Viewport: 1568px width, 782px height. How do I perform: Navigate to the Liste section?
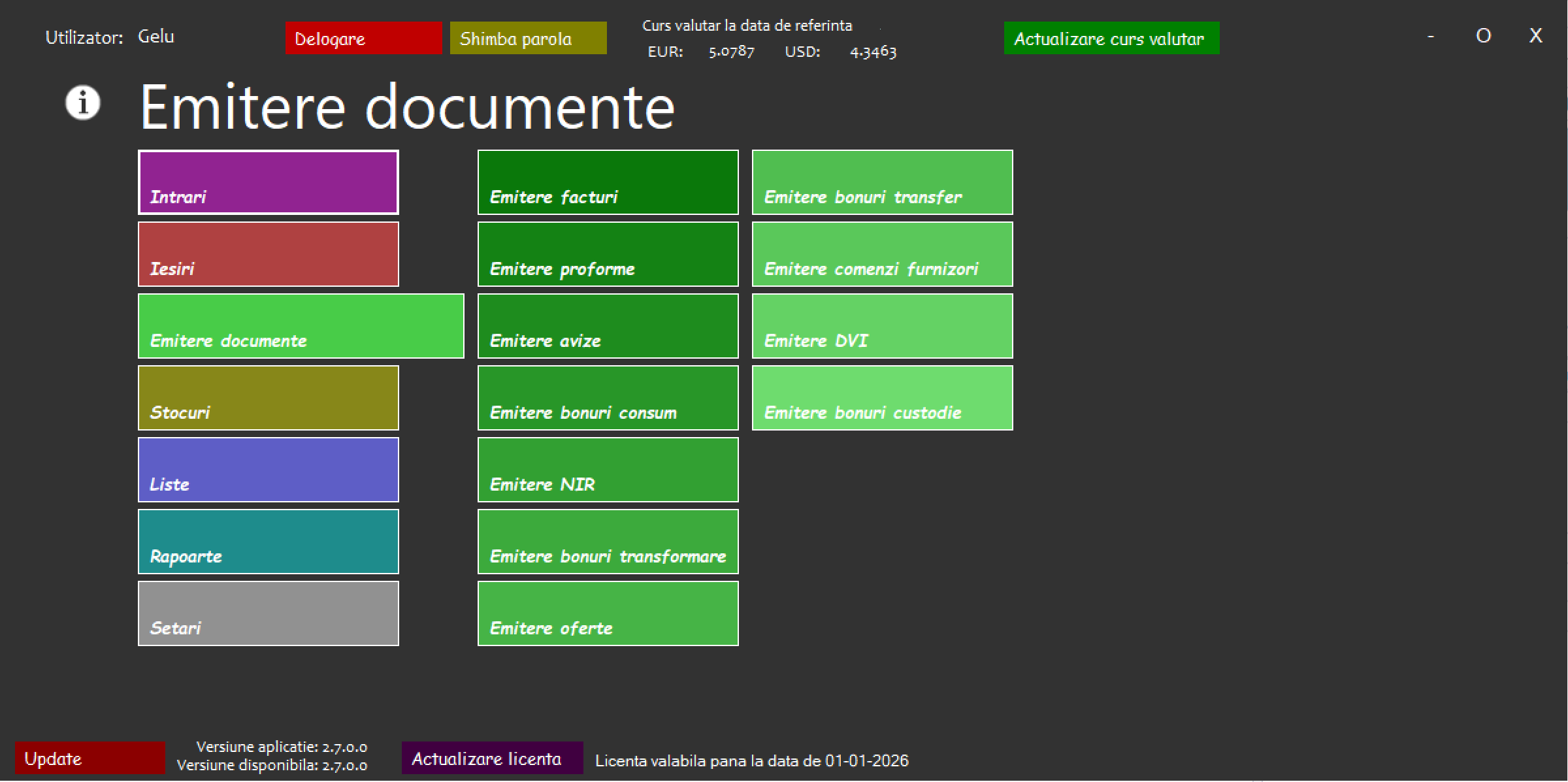point(267,470)
